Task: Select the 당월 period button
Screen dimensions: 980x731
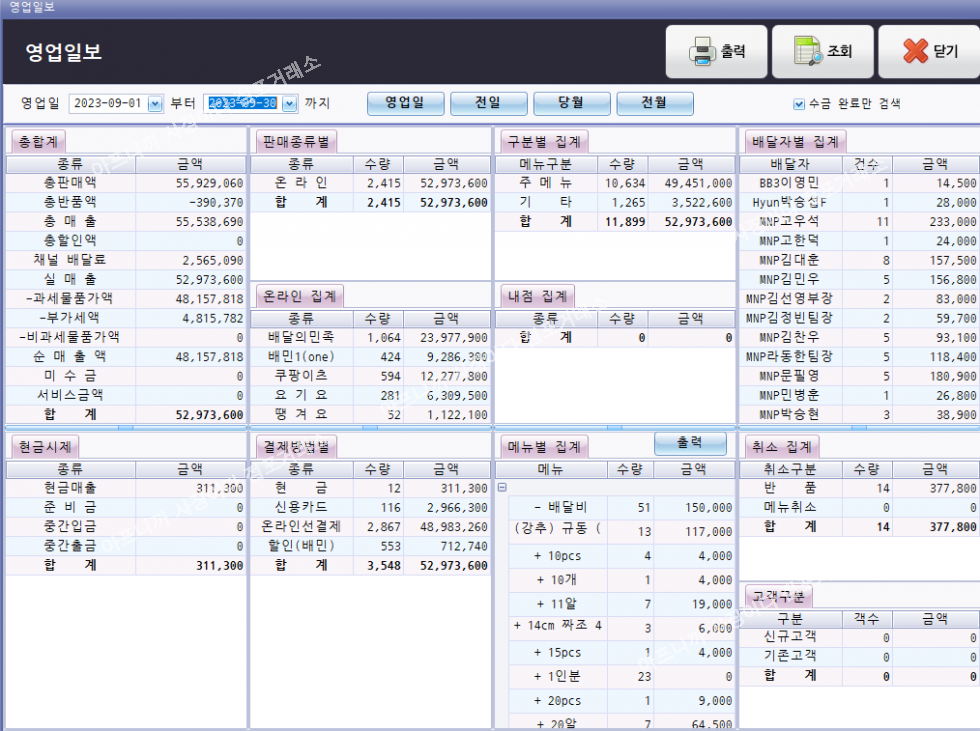Action: (571, 103)
